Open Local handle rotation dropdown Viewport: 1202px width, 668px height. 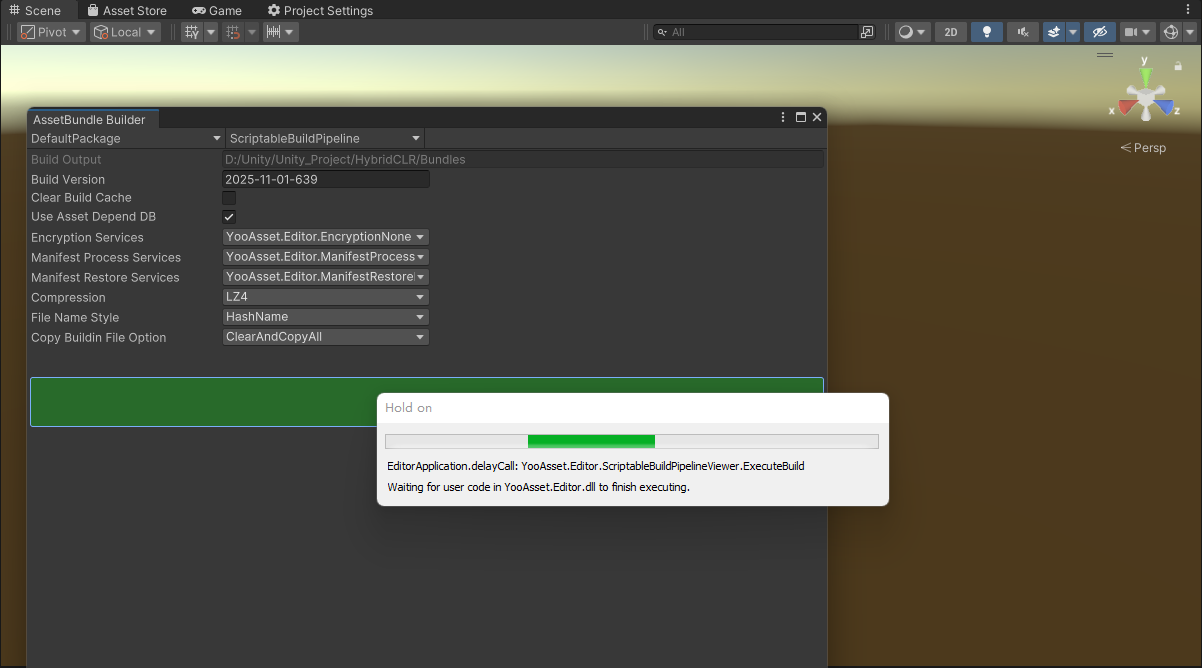pos(125,32)
